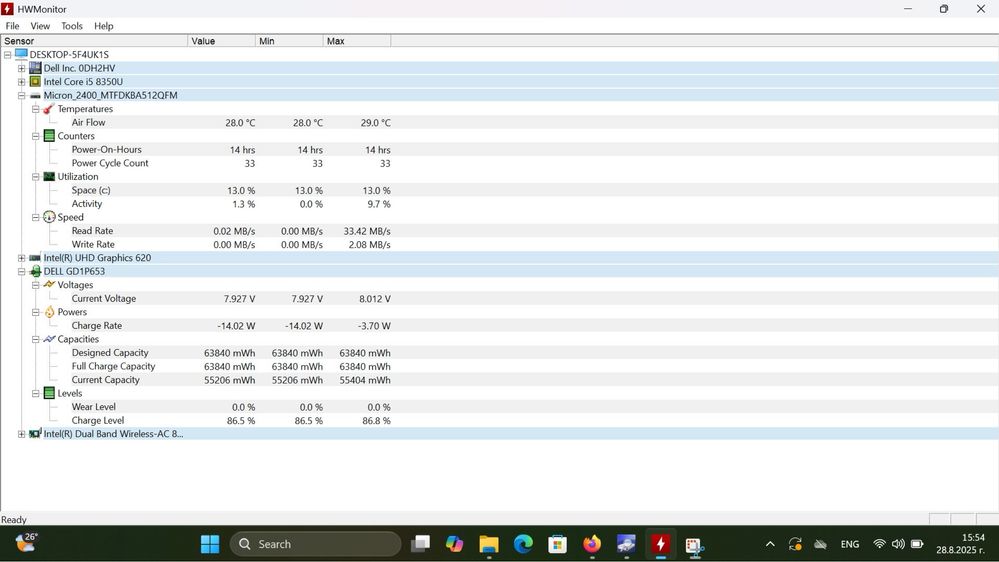Click the Utilization graph icon
Viewport: 999px width, 562px height.
pos(49,177)
